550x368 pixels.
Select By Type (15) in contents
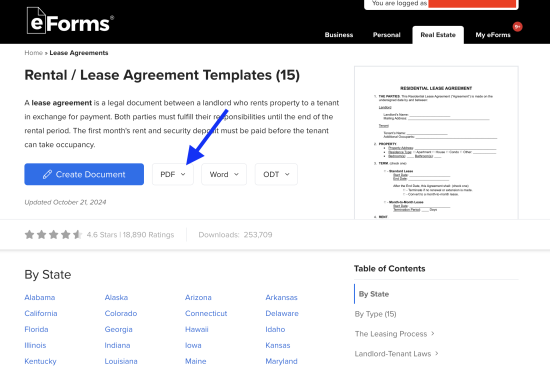[375, 314]
